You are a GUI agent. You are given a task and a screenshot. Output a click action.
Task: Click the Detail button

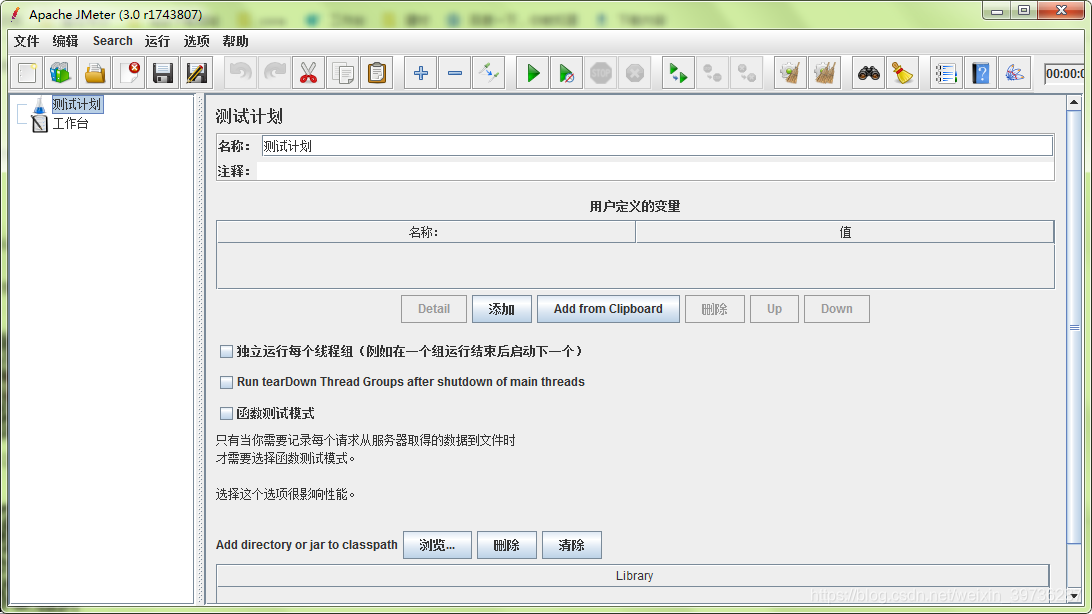pos(434,309)
